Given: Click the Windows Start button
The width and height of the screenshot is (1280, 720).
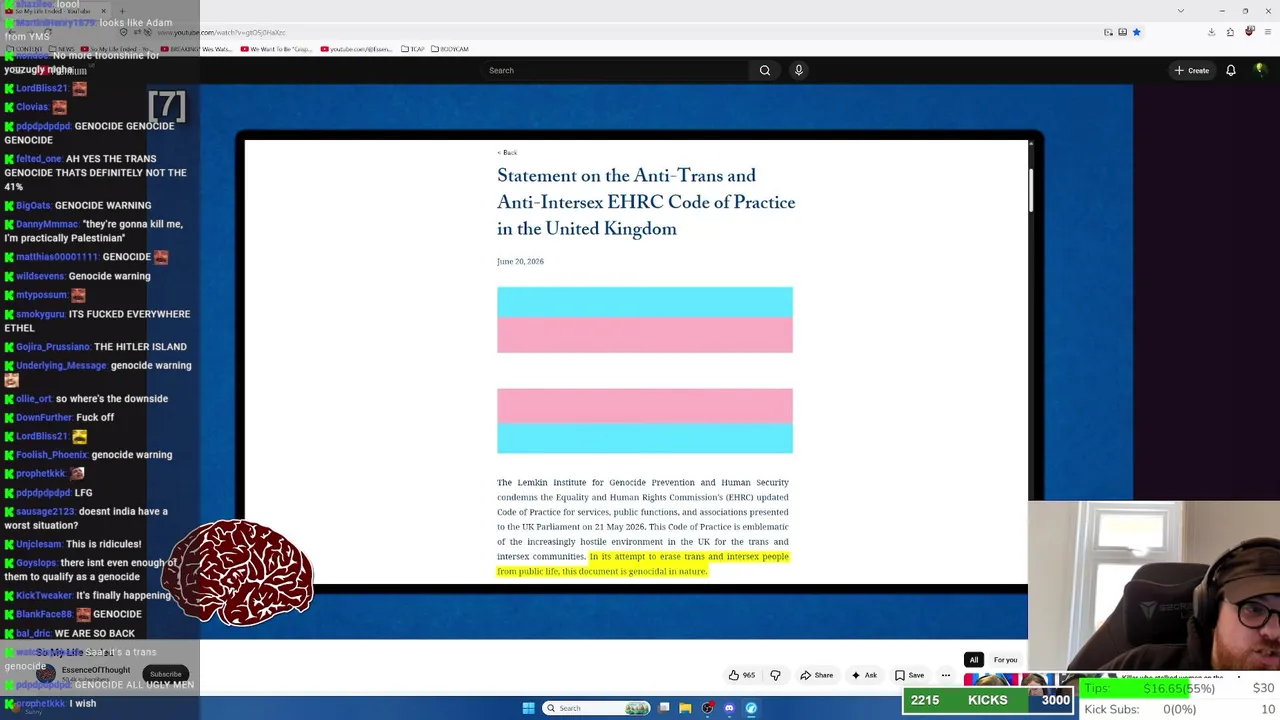Looking at the screenshot, I should coord(528,708).
